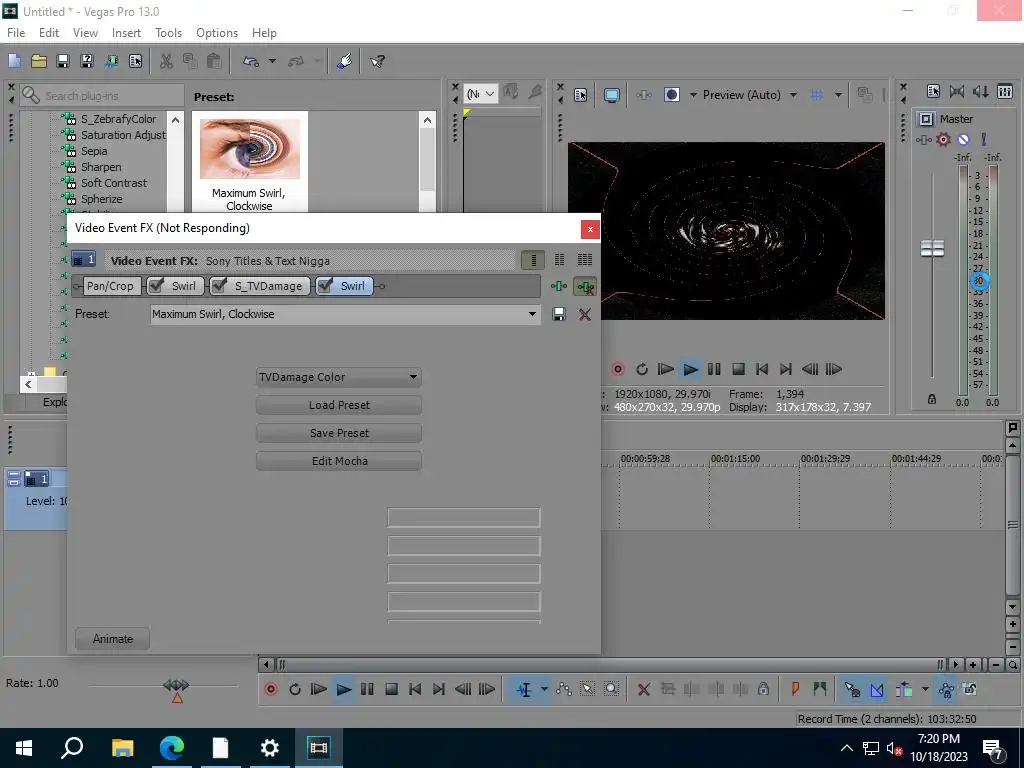Delete the preset with the X icon

pos(584,314)
